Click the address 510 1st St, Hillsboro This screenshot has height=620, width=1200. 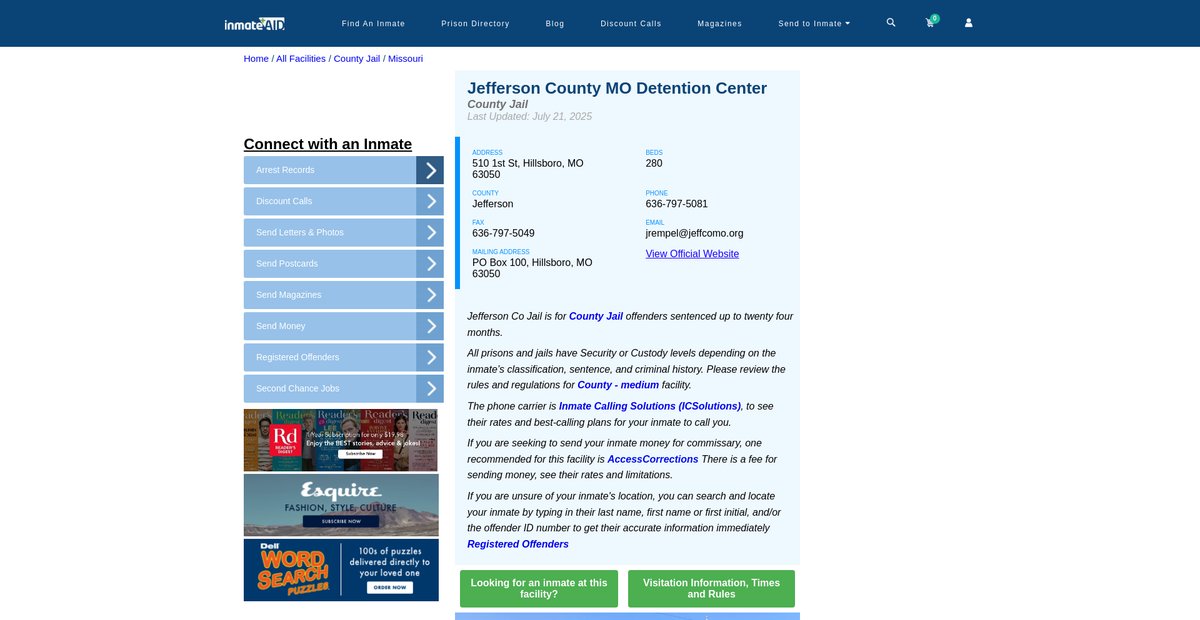[x=528, y=169]
